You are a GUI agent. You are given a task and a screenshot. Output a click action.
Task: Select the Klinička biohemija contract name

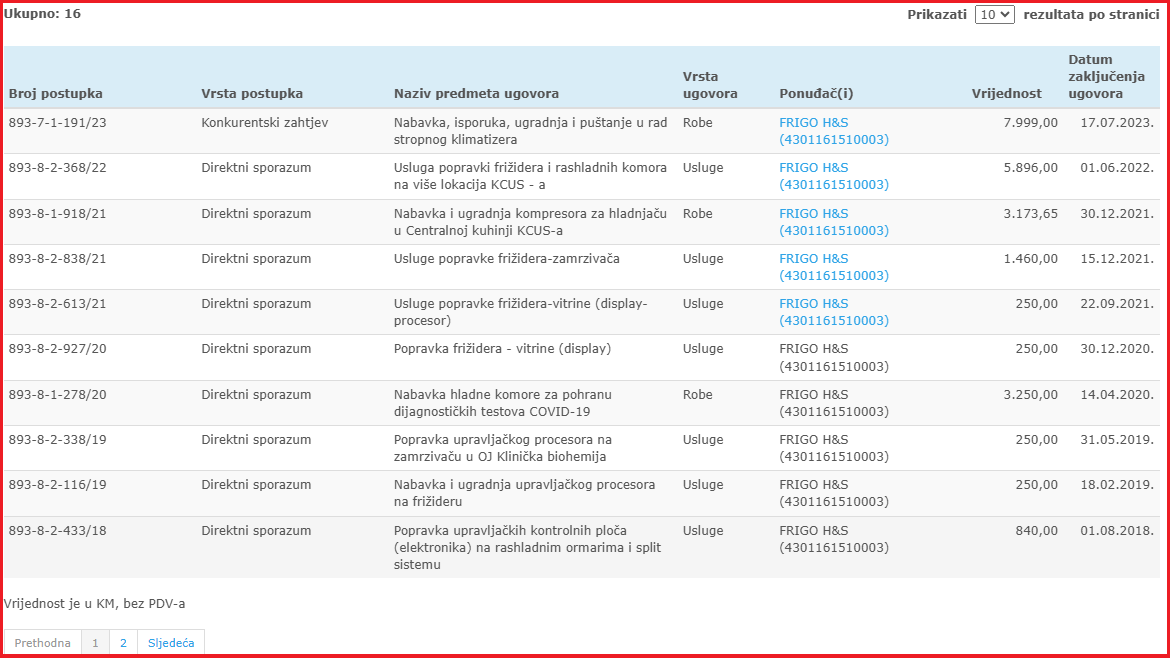pos(503,448)
